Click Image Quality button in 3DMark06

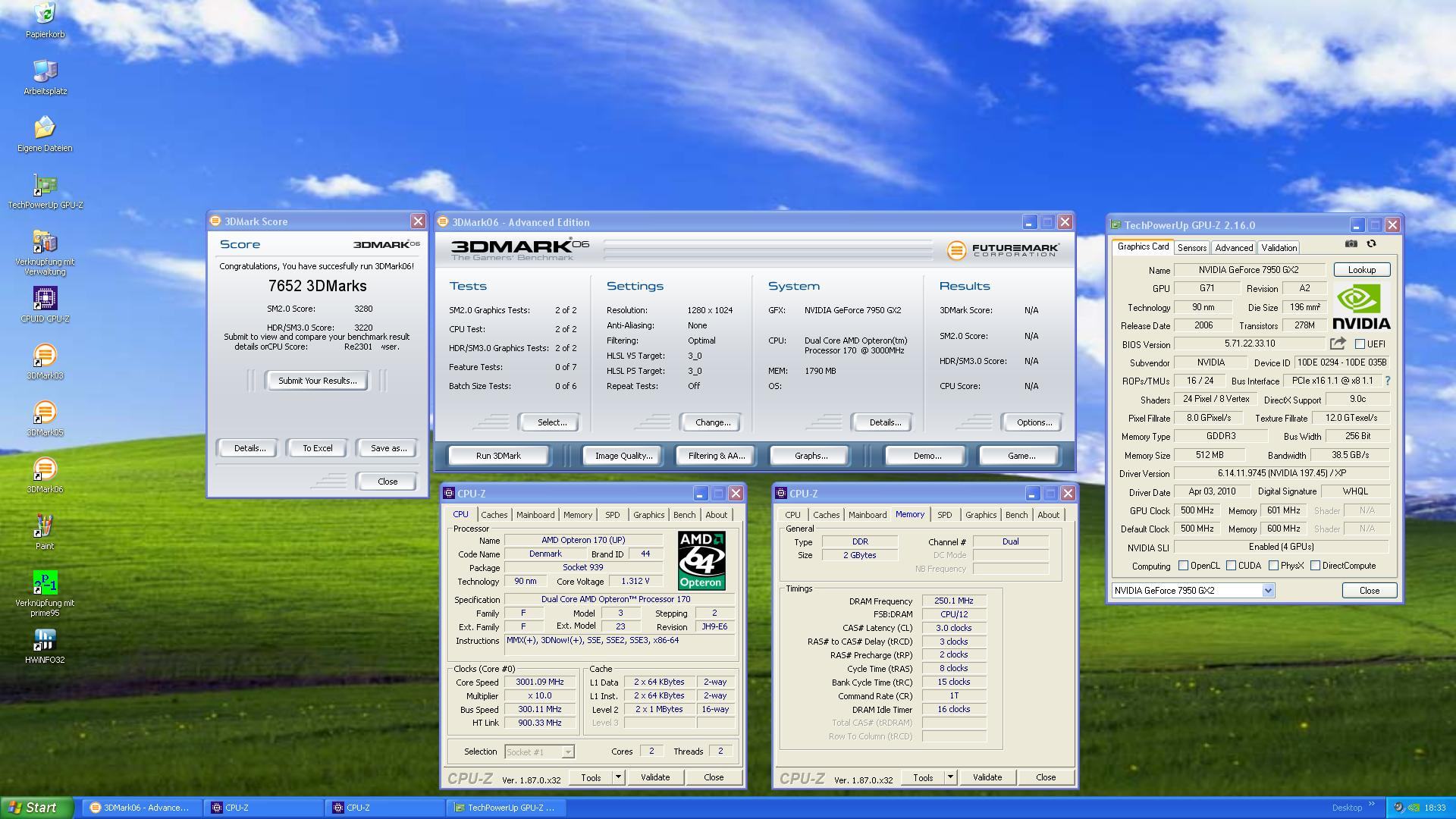623,456
